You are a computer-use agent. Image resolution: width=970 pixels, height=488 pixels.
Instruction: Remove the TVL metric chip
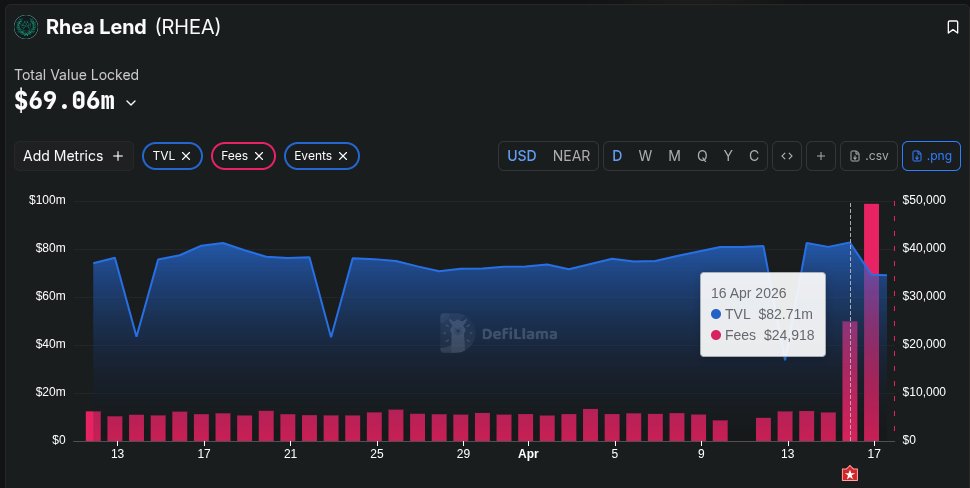click(186, 156)
